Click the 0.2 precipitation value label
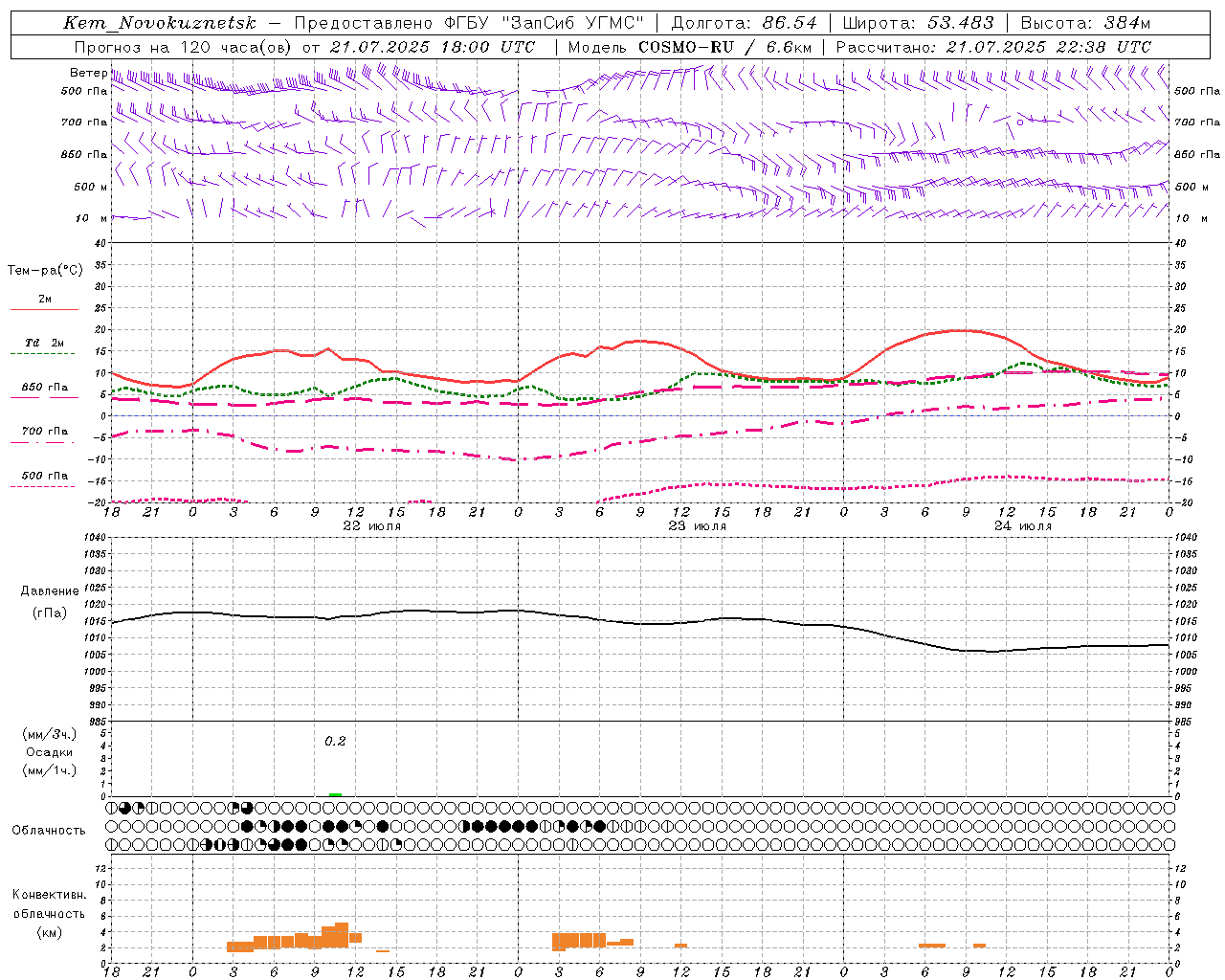This screenshot has height=980, width=1225. click(335, 742)
